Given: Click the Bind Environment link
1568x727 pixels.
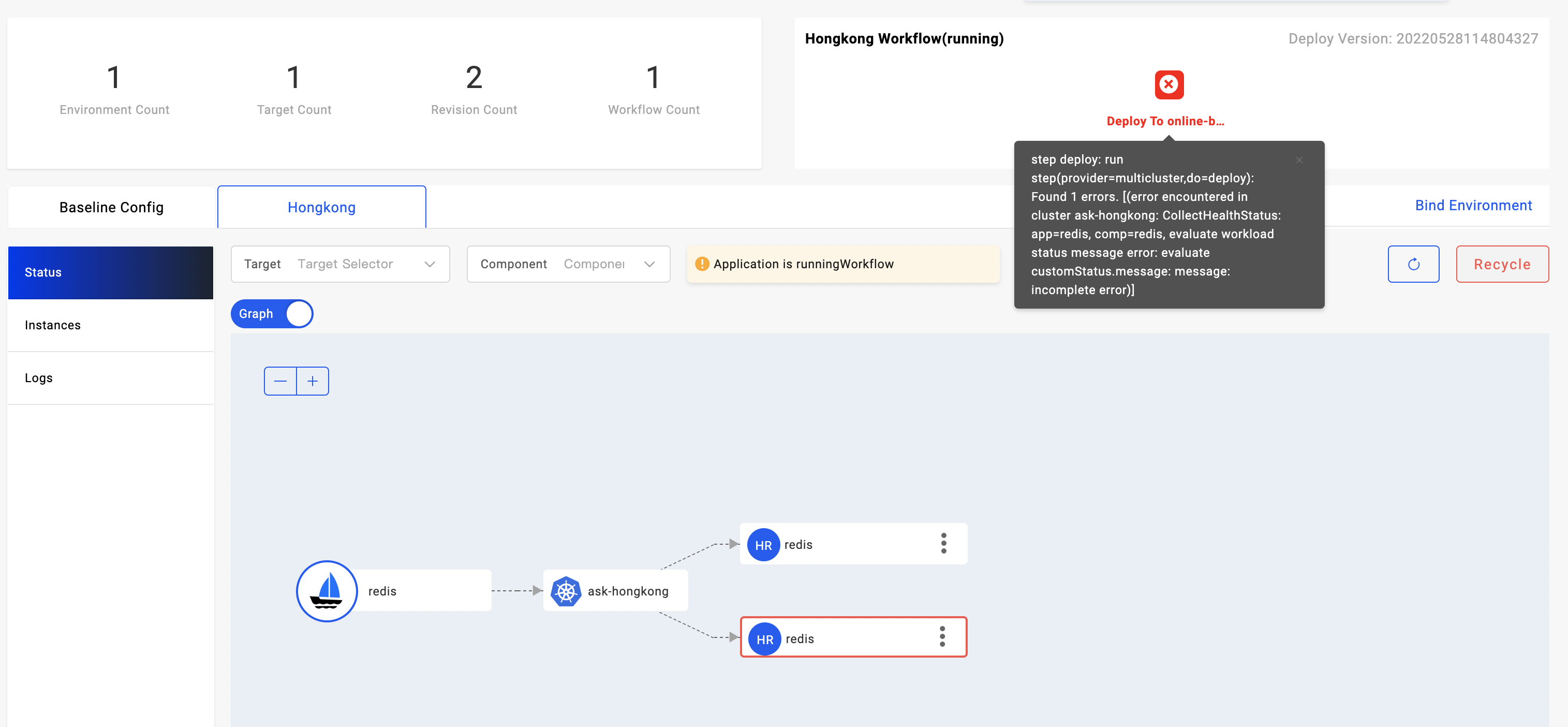Looking at the screenshot, I should click(x=1473, y=206).
